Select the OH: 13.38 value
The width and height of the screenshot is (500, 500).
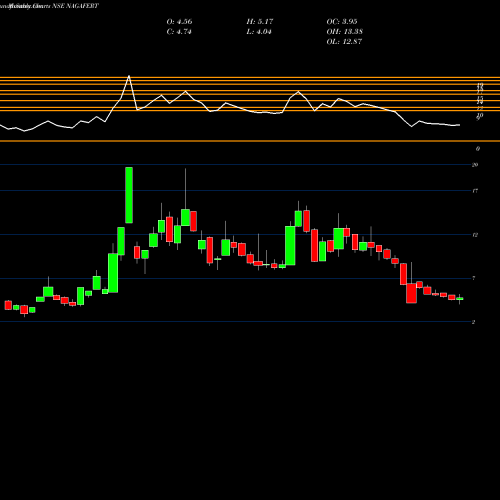click(344, 32)
